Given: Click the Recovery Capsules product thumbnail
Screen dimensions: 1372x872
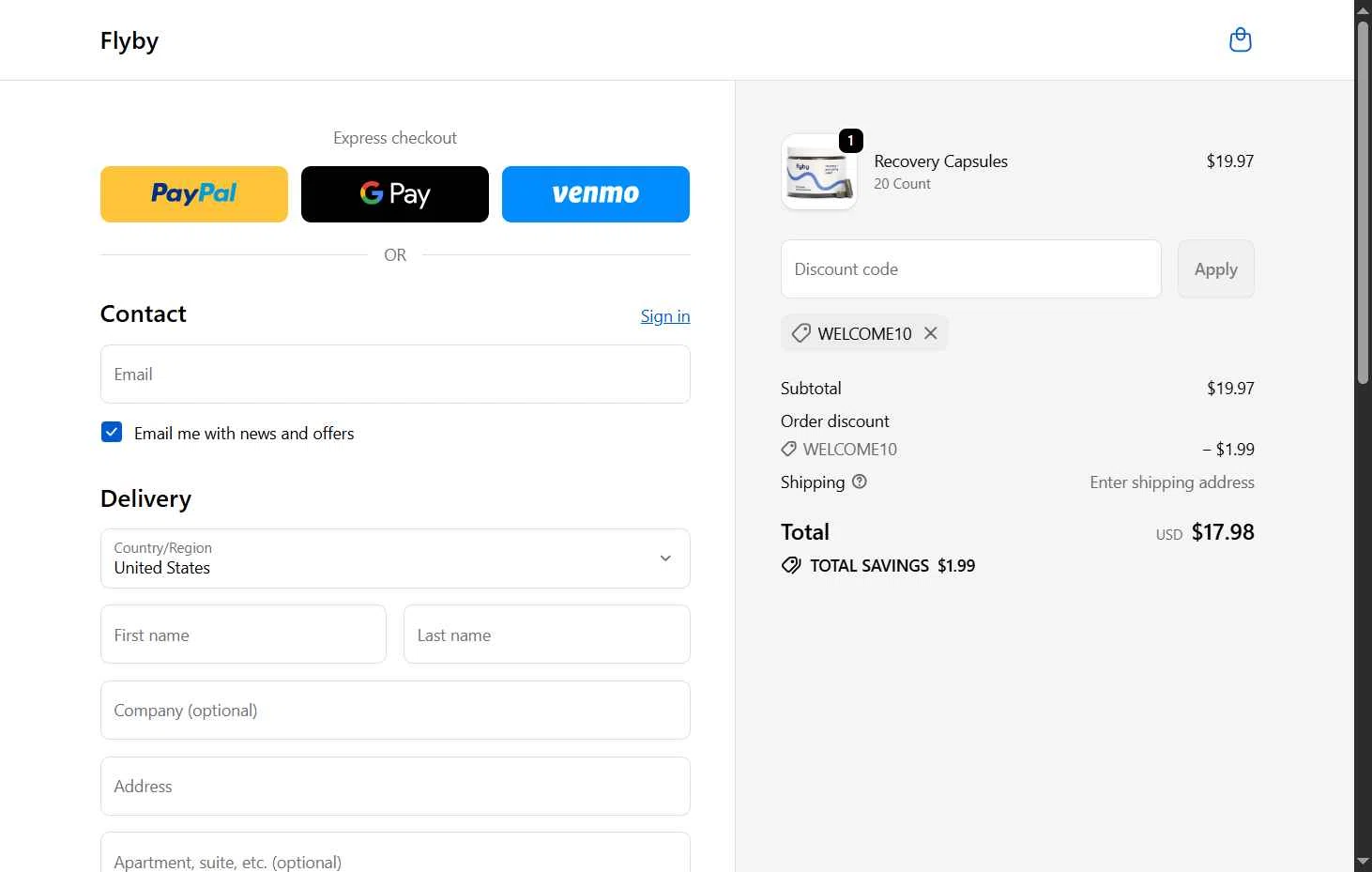Looking at the screenshot, I should (x=818, y=172).
